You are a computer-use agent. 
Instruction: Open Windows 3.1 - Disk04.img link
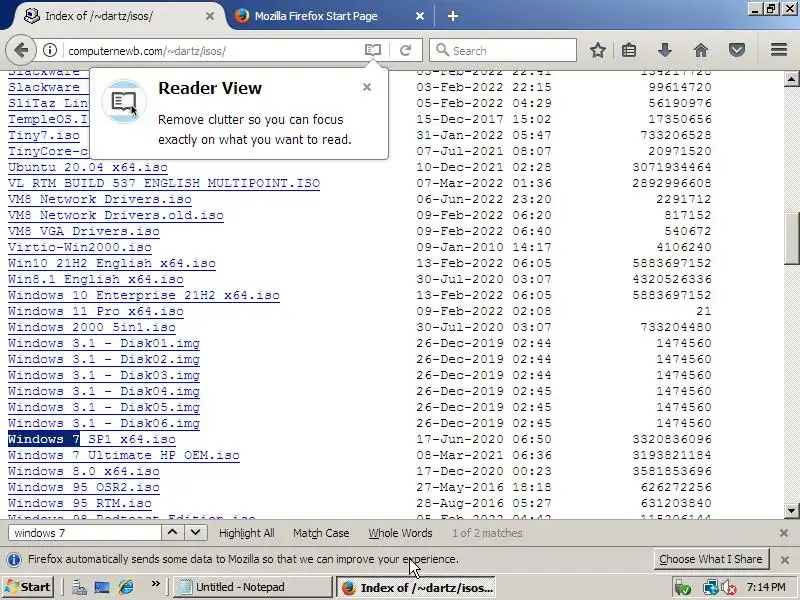[104, 391]
